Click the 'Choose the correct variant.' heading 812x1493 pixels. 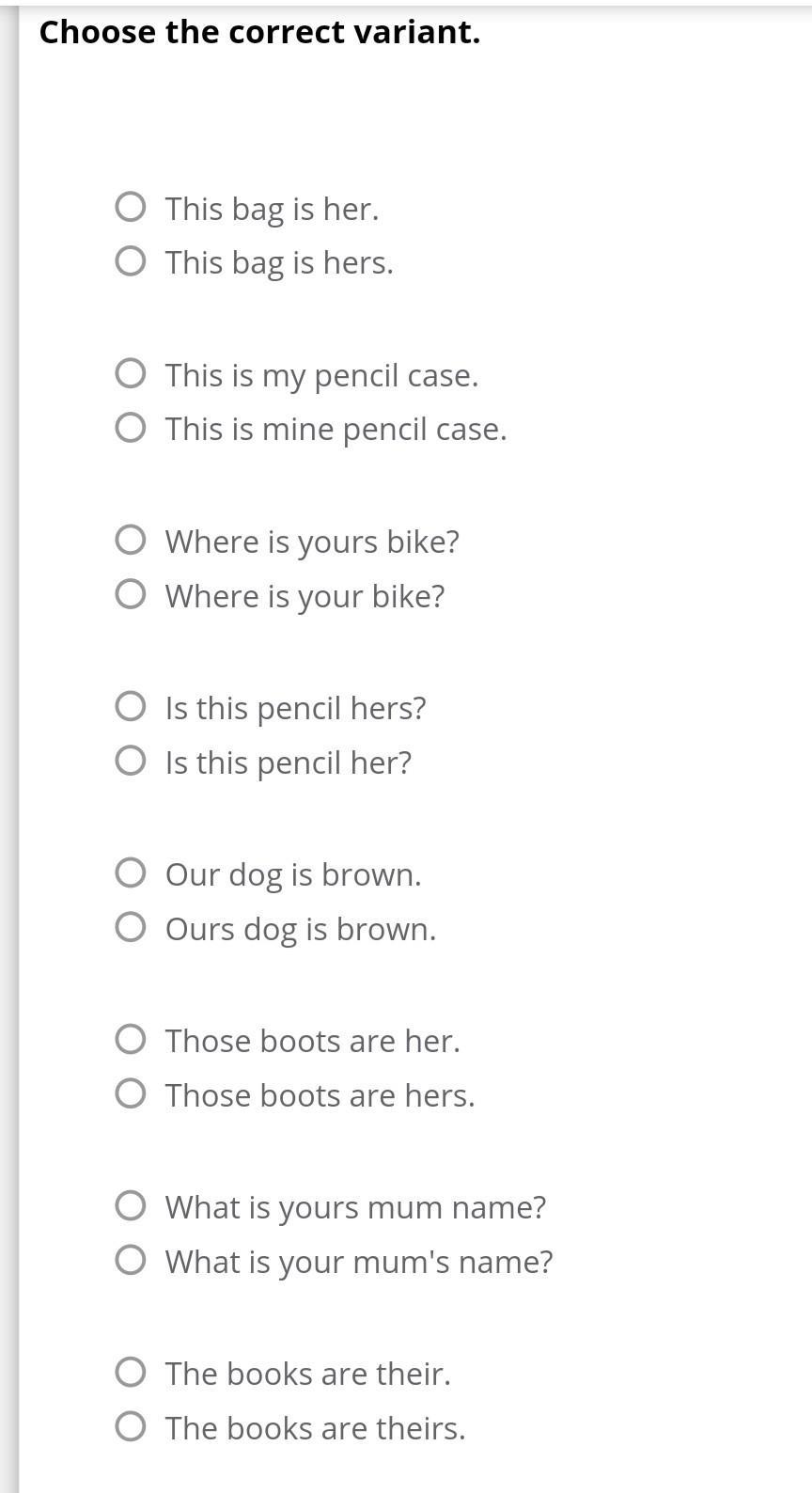click(x=259, y=32)
